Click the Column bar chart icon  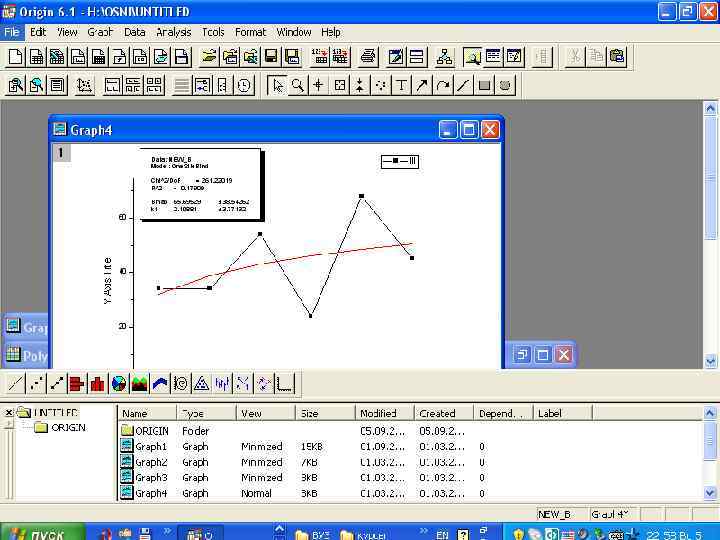click(98, 383)
